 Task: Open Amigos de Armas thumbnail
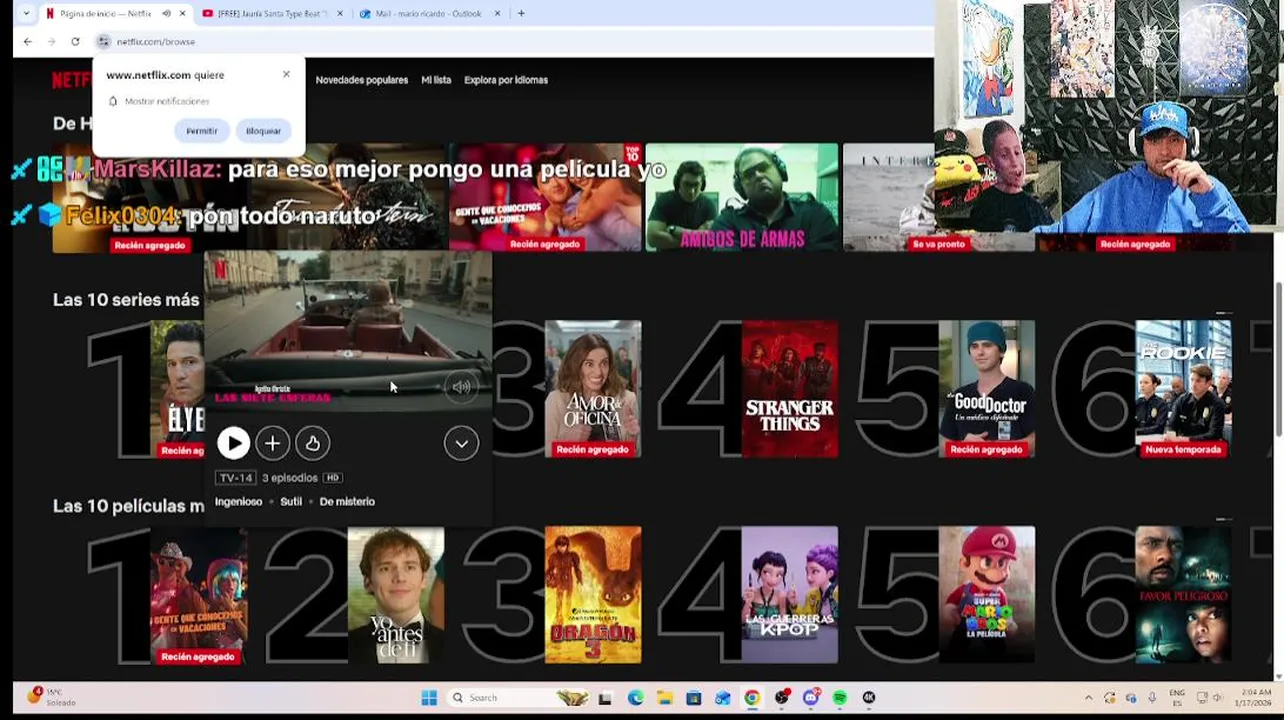[x=742, y=197]
